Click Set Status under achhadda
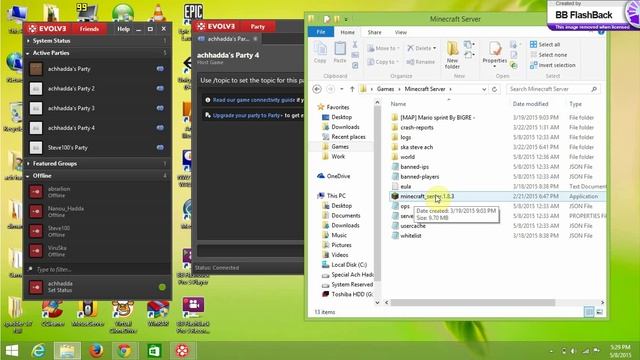 pos(60,290)
